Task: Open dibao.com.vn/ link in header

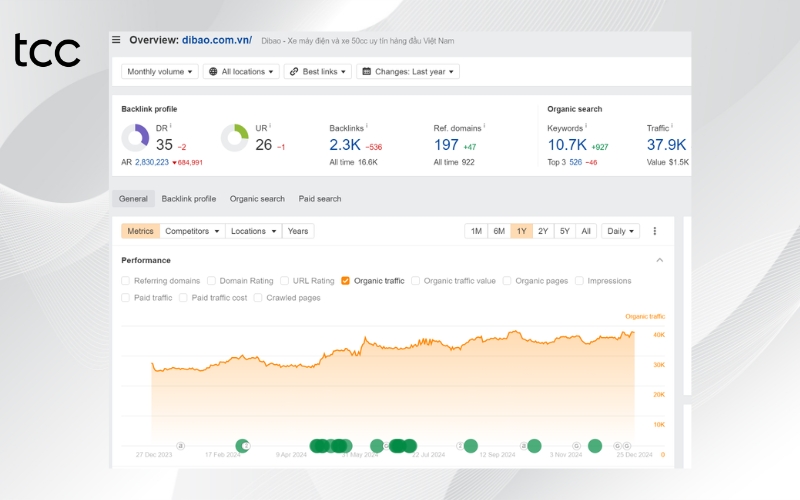Action: [x=217, y=40]
